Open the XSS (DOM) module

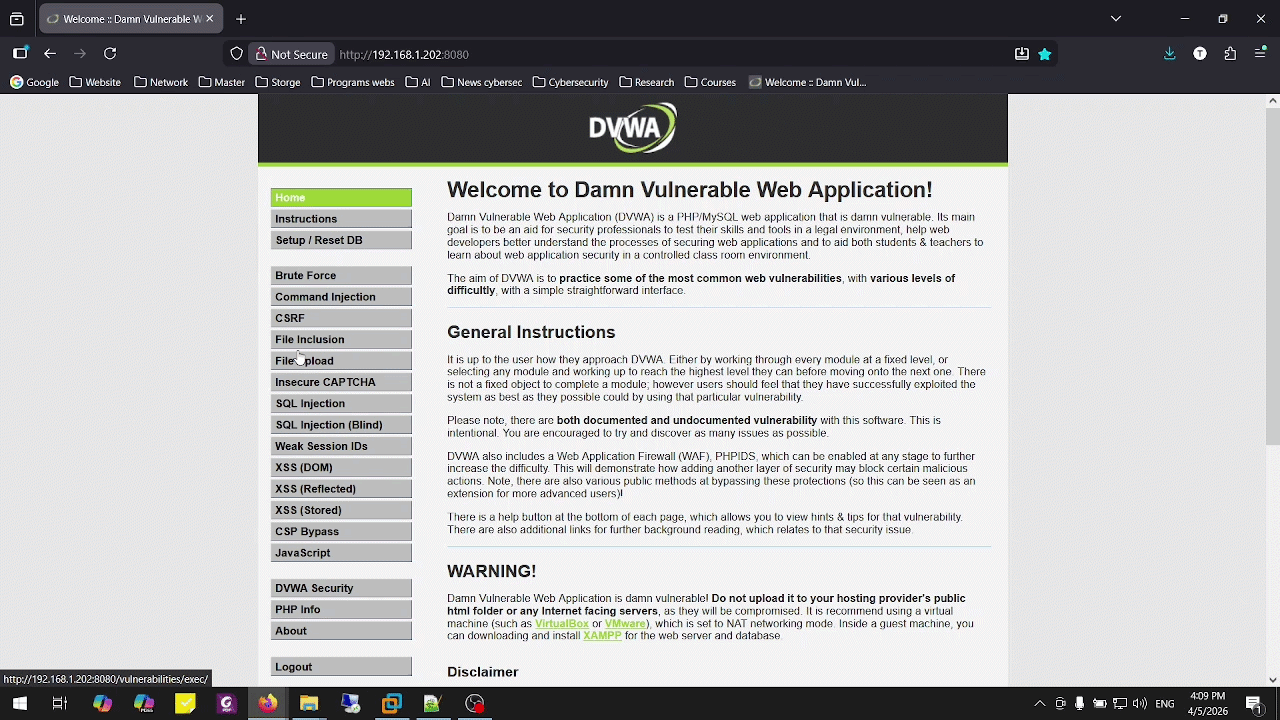click(341, 468)
